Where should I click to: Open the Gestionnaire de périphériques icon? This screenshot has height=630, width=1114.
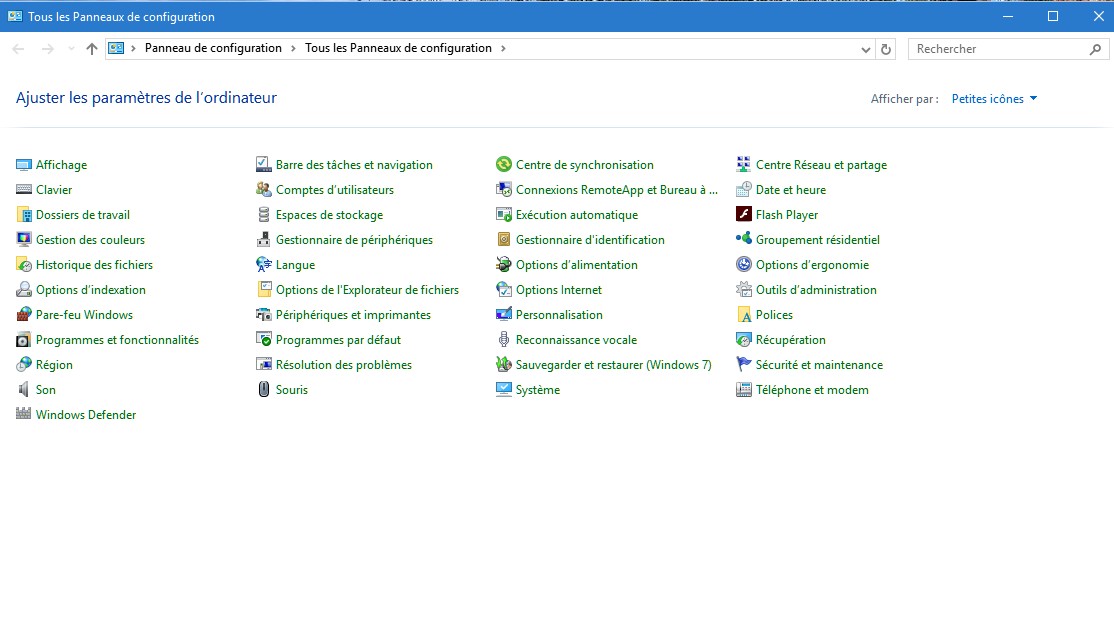click(264, 239)
